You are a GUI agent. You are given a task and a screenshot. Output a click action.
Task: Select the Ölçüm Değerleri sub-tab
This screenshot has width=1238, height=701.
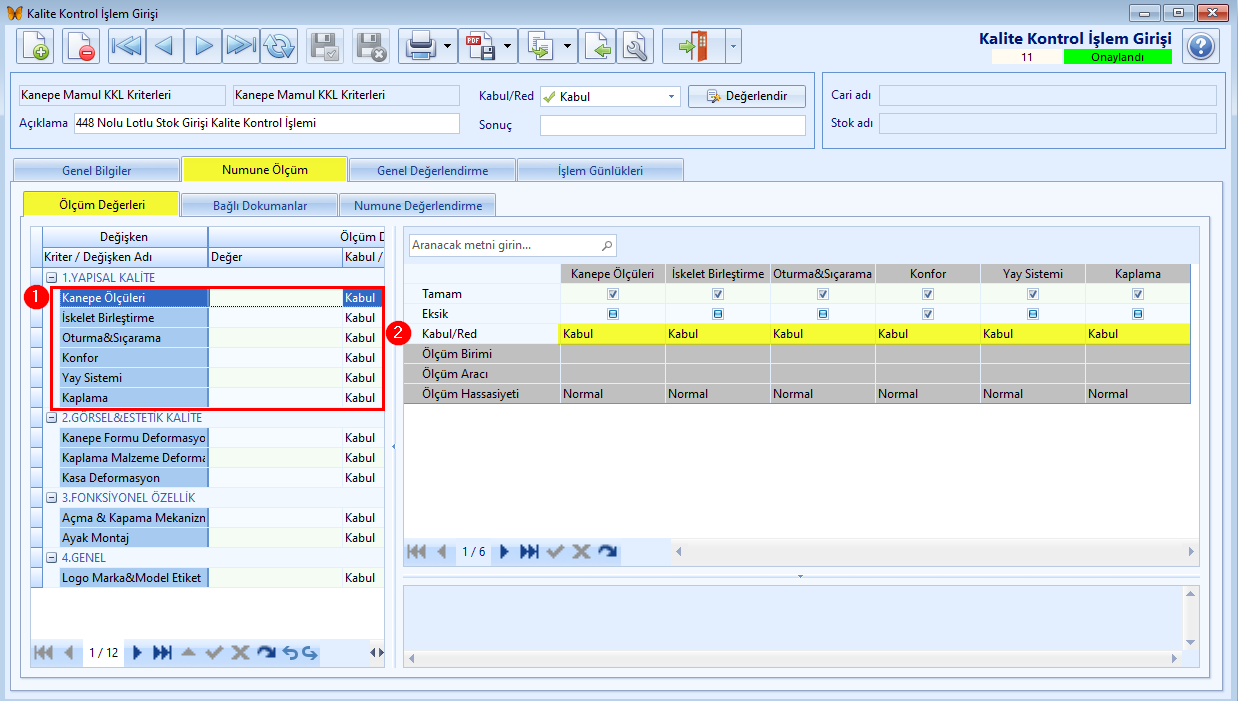coord(102,204)
